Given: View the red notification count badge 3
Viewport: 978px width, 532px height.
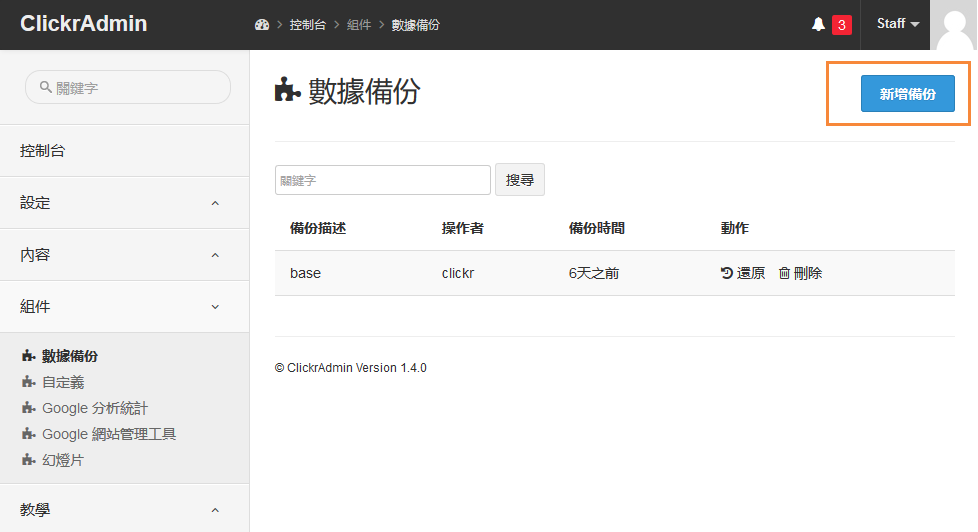Looking at the screenshot, I should (841, 25).
